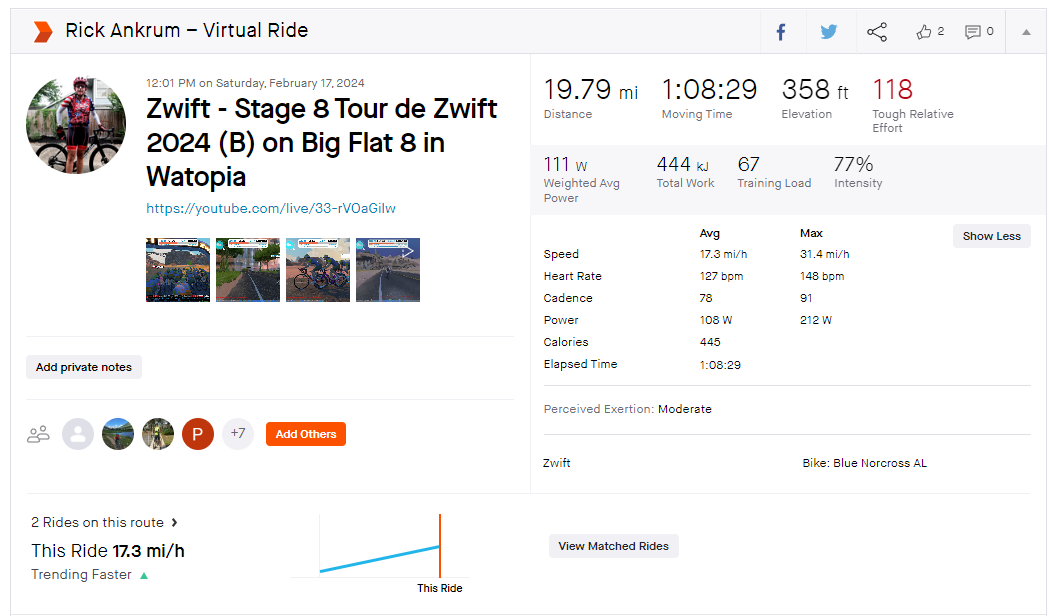This screenshot has height=616, width=1049.
Task: Click the View Matched Rides button
Action: point(613,546)
